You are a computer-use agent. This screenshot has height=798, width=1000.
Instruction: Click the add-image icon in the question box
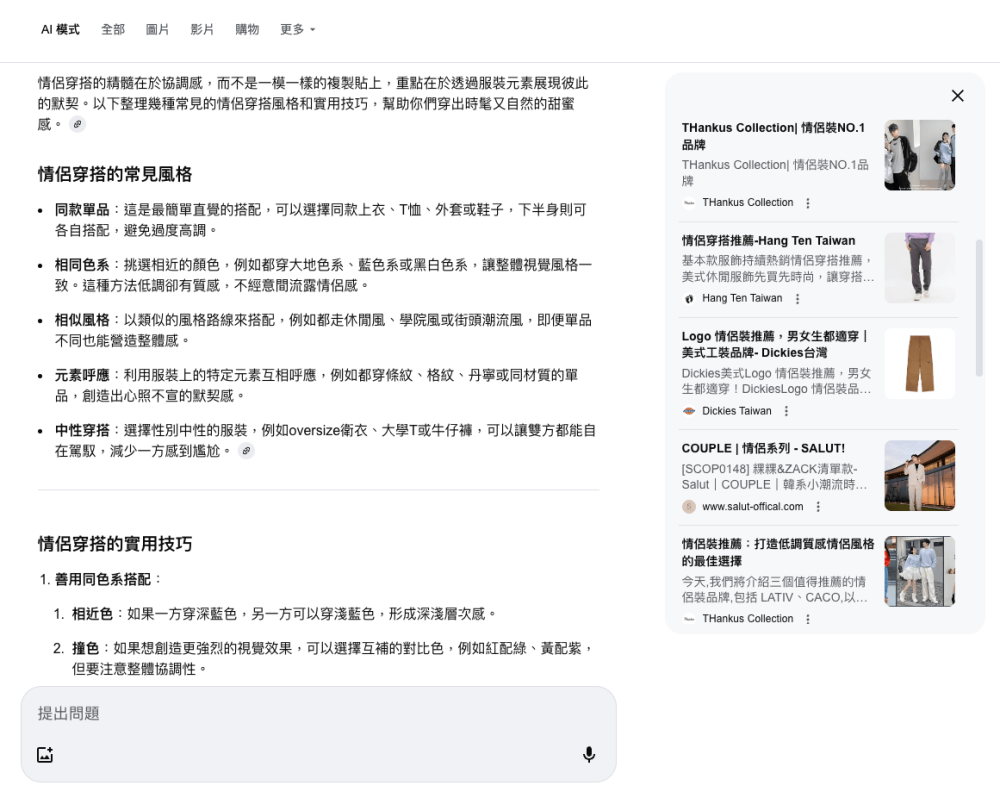point(45,754)
